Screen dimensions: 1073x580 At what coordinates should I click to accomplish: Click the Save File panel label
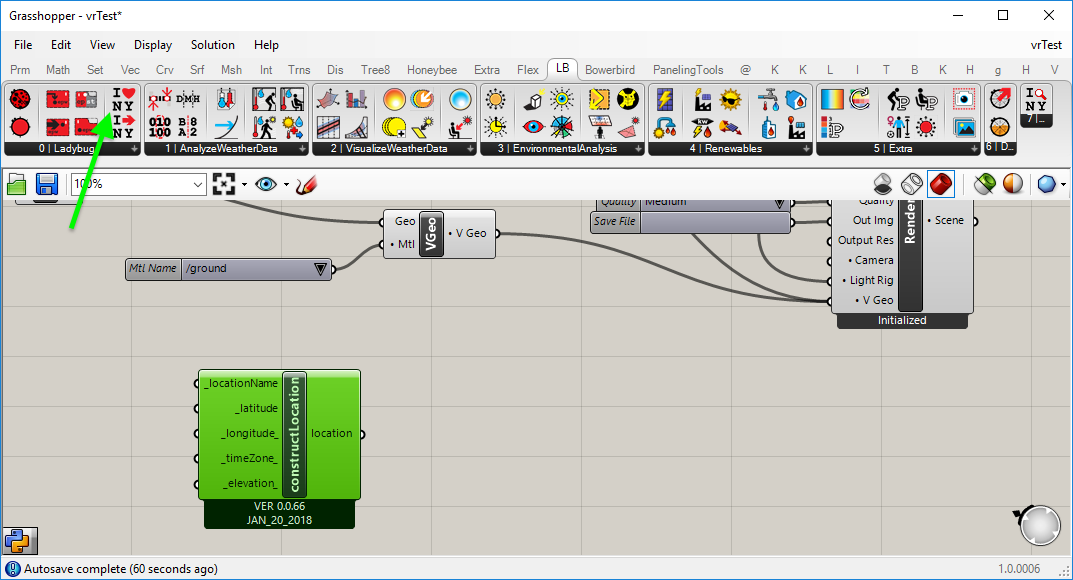[x=615, y=222]
